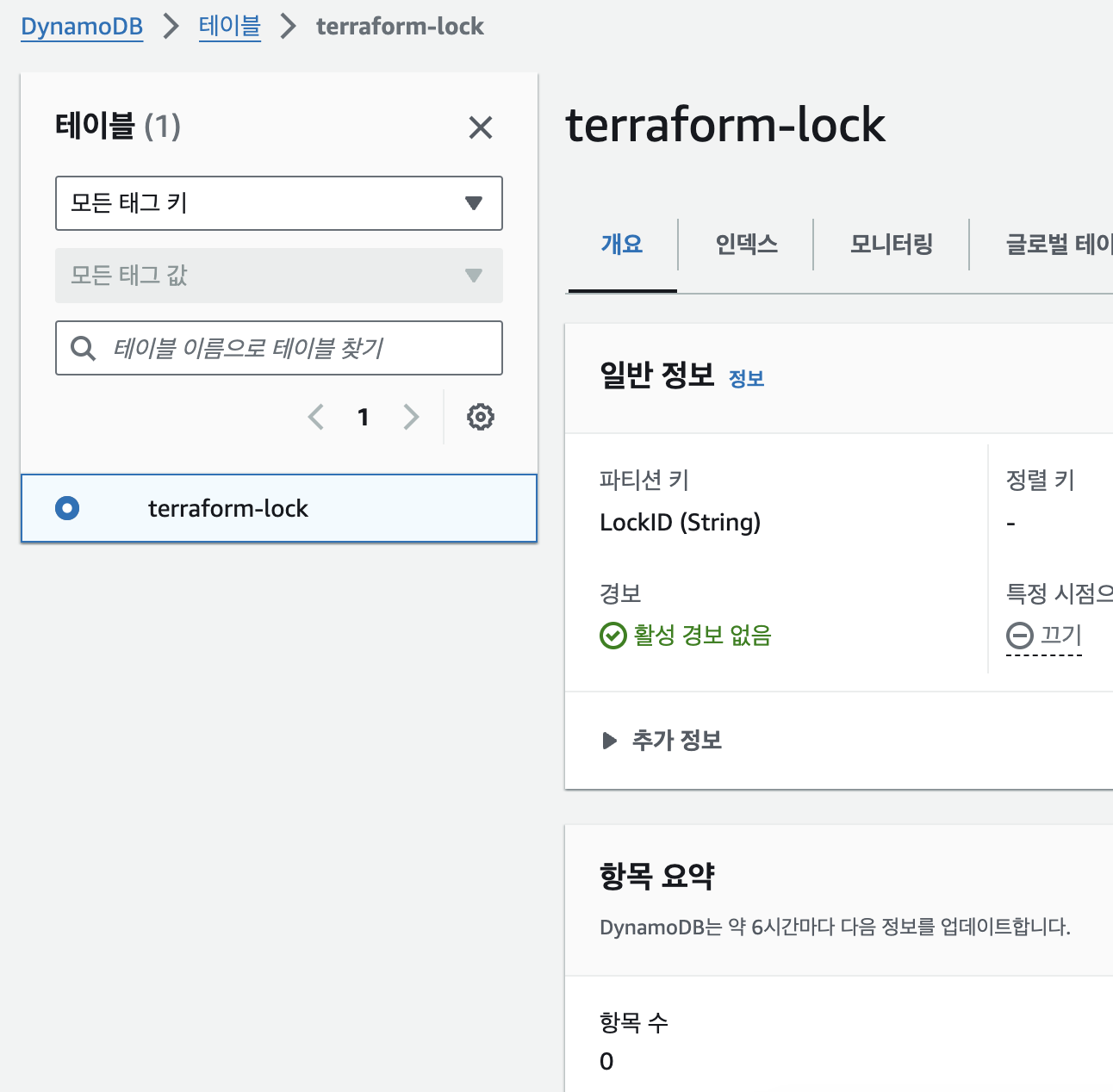
Task: Click the 끄기 disabled status icon
Action: [x=1019, y=636]
